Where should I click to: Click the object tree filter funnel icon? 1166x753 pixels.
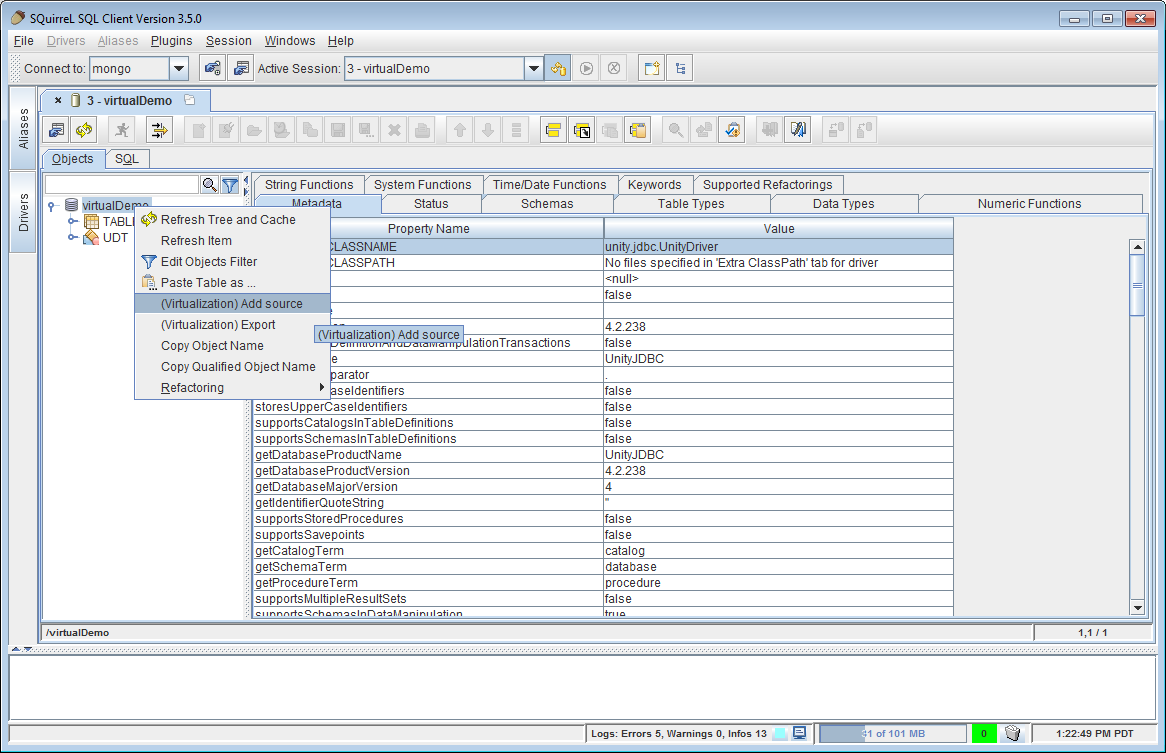[230, 185]
